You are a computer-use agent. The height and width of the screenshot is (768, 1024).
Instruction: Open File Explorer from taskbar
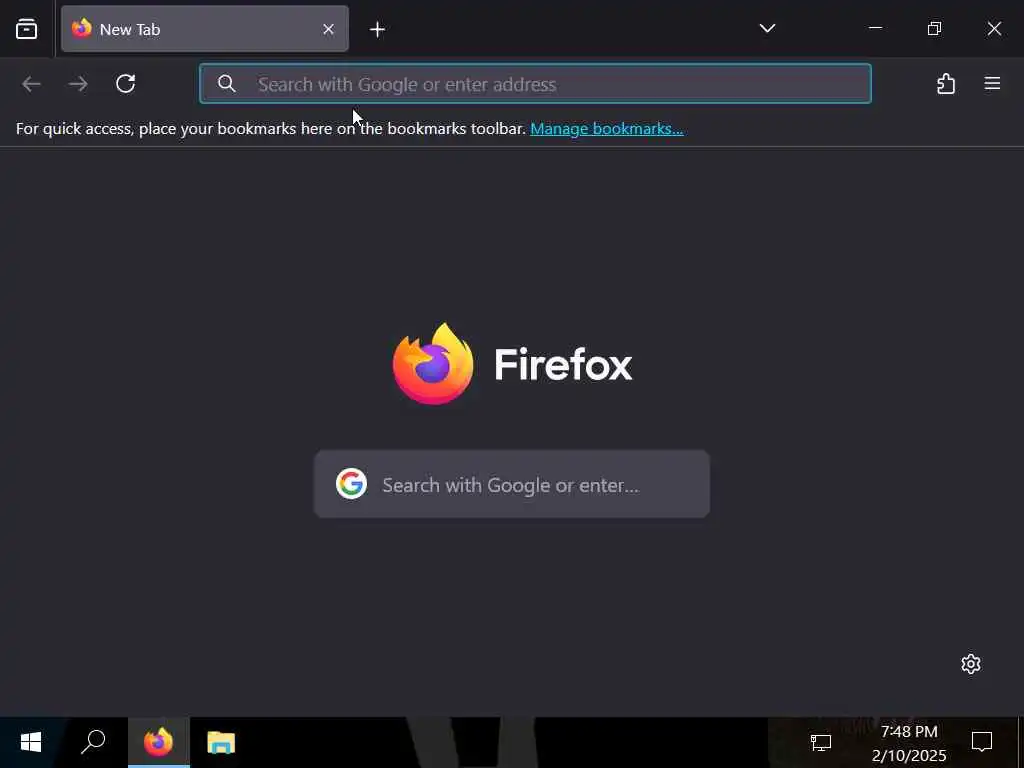221,742
